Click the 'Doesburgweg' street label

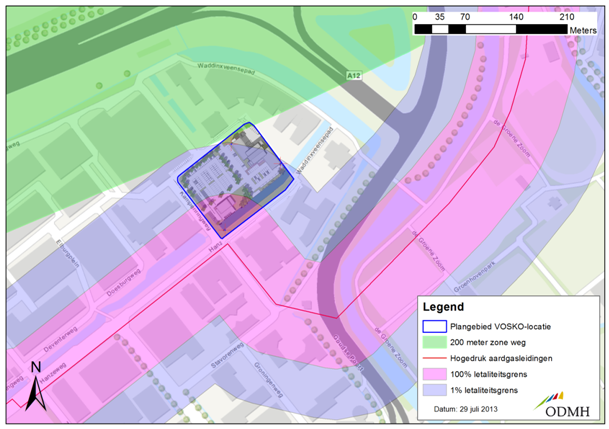coord(124,284)
